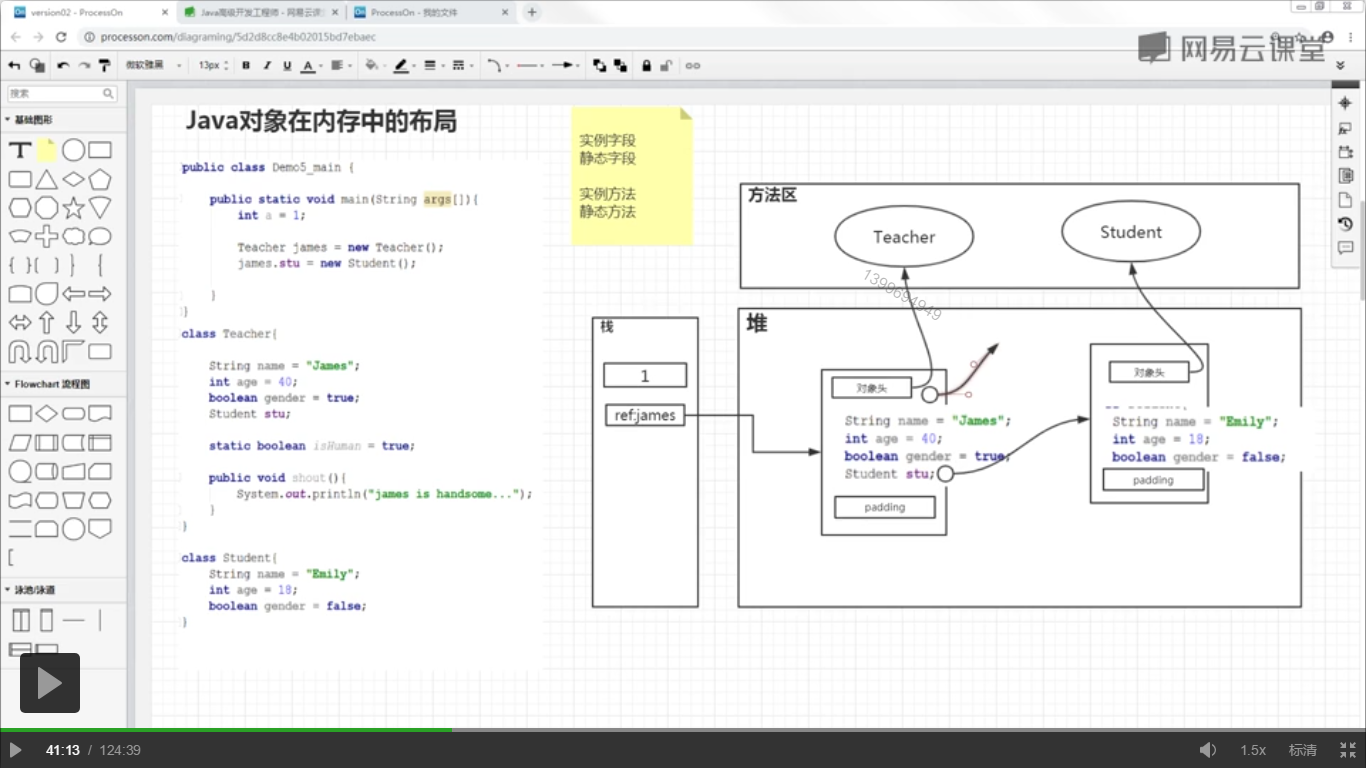Collapse toolbar with double chevron
The image size is (1366, 768).
[1341, 65]
